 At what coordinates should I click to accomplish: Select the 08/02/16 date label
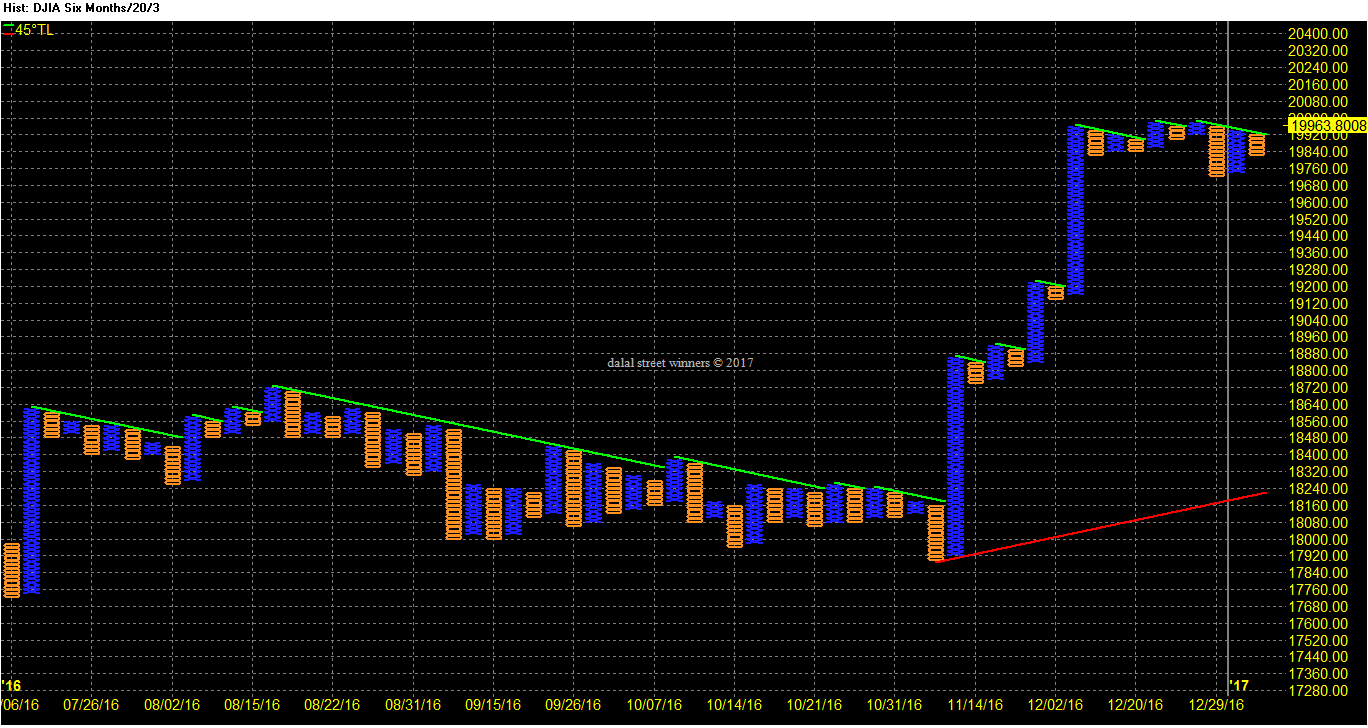click(x=174, y=704)
